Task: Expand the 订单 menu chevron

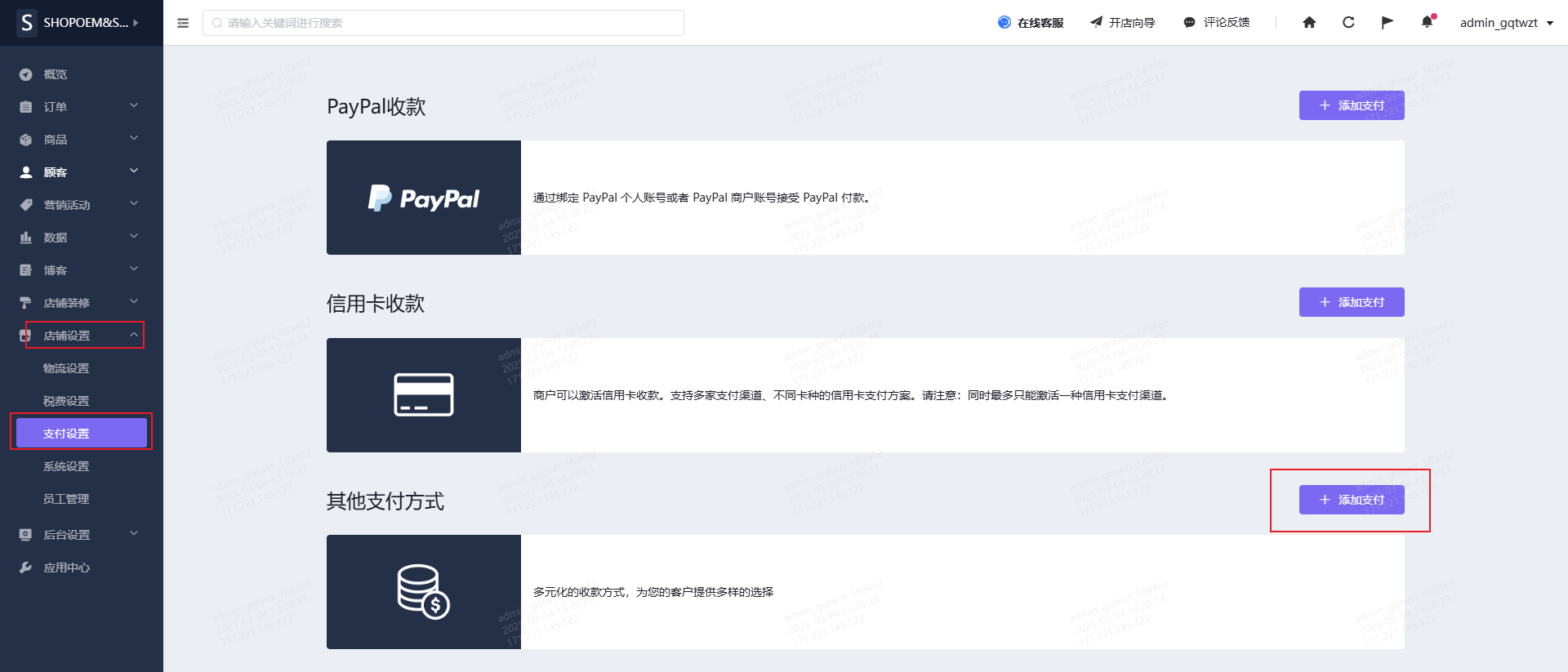Action: click(x=134, y=105)
